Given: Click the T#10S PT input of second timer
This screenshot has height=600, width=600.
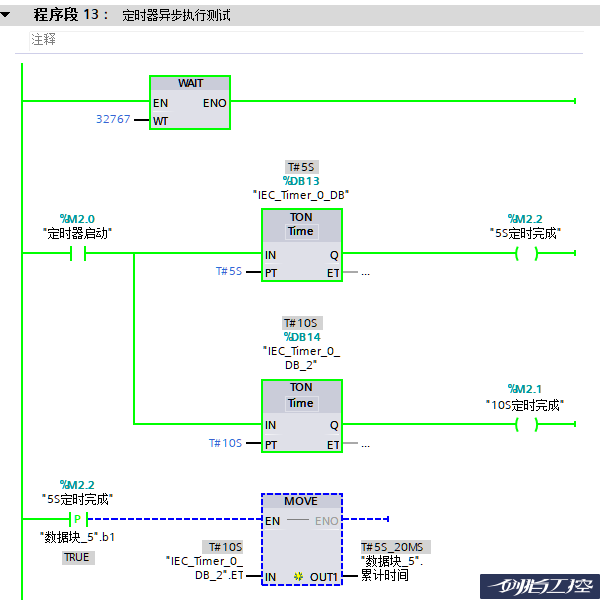Looking at the screenshot, I should click(225, 442).
